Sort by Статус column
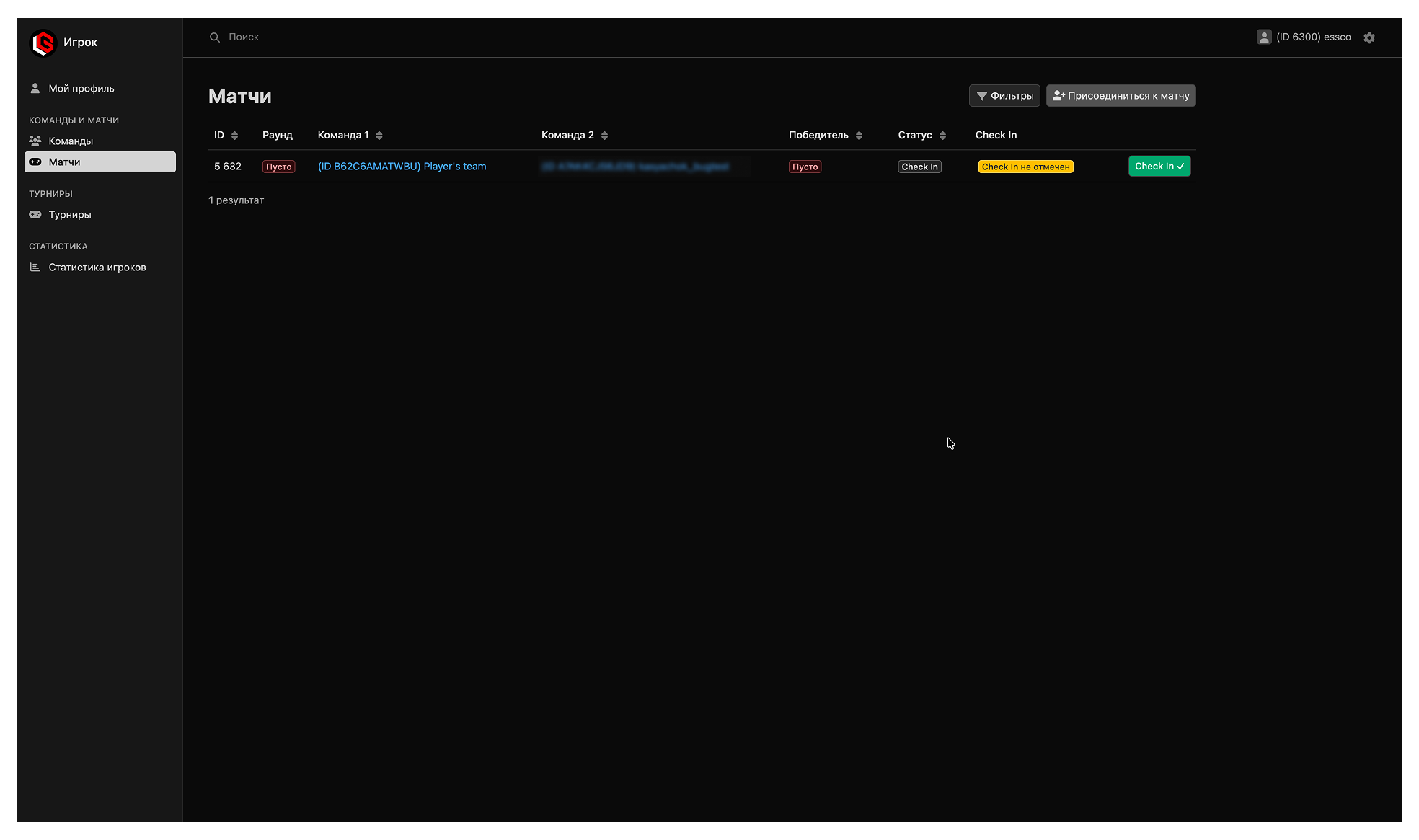Screen dimensions: 1419x840 pyautogui.click(x=942, y=136)
